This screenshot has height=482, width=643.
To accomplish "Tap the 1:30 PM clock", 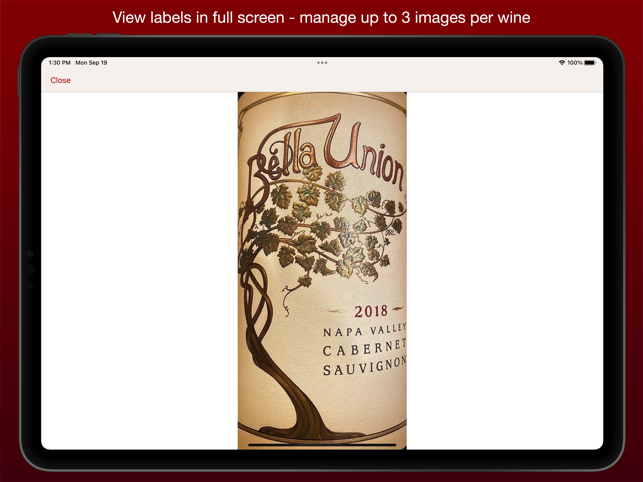I will [x=59, y=63].
